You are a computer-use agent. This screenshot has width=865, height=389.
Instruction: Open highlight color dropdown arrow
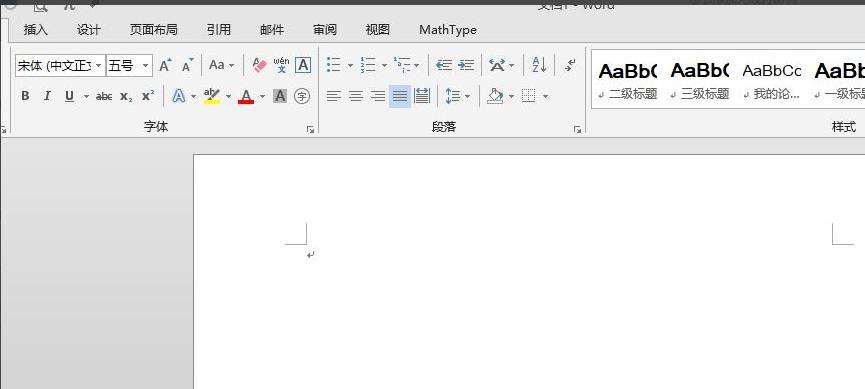[228, 97]
